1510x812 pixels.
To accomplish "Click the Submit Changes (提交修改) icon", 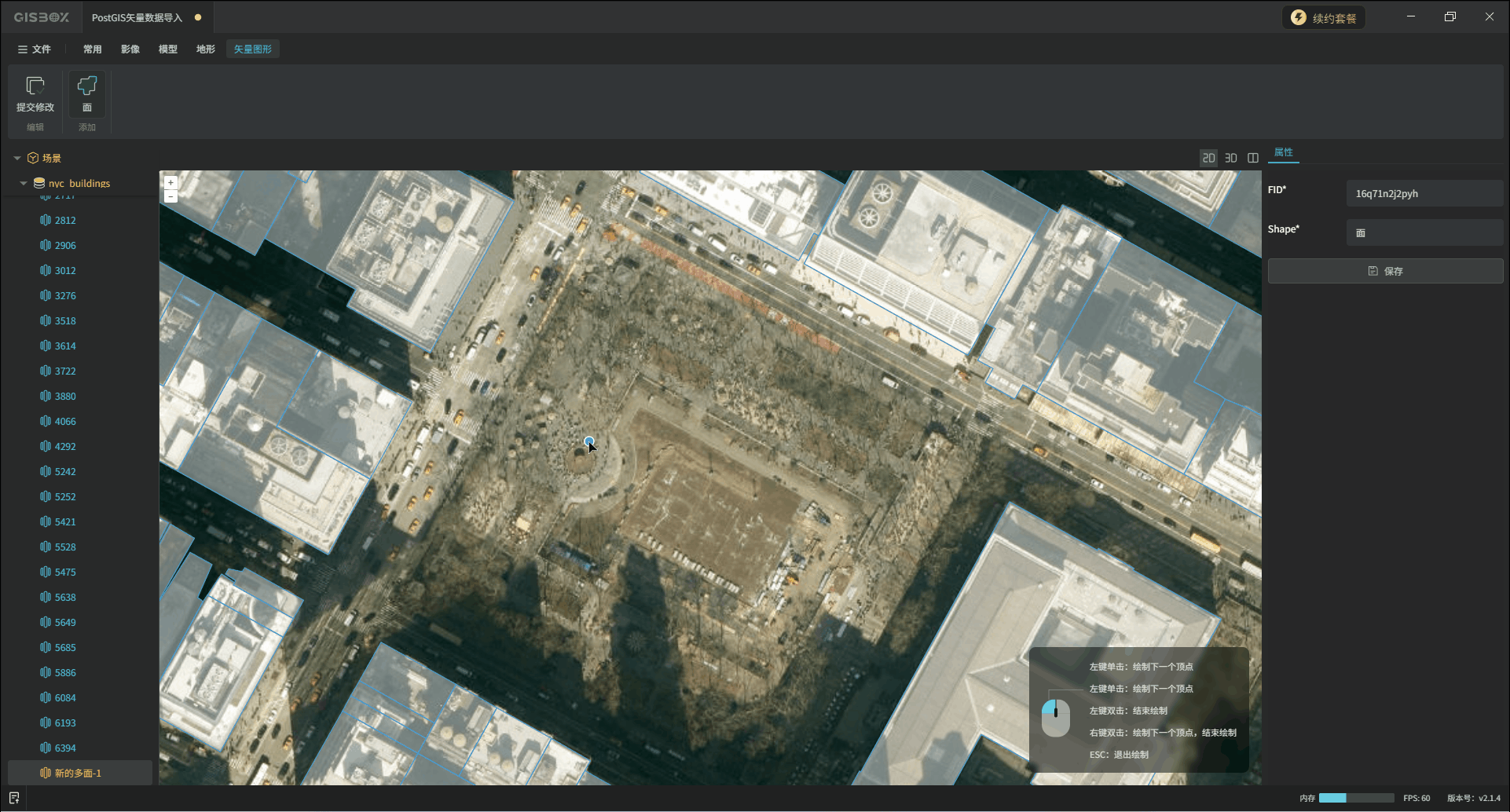I will [x=35, y=86].
